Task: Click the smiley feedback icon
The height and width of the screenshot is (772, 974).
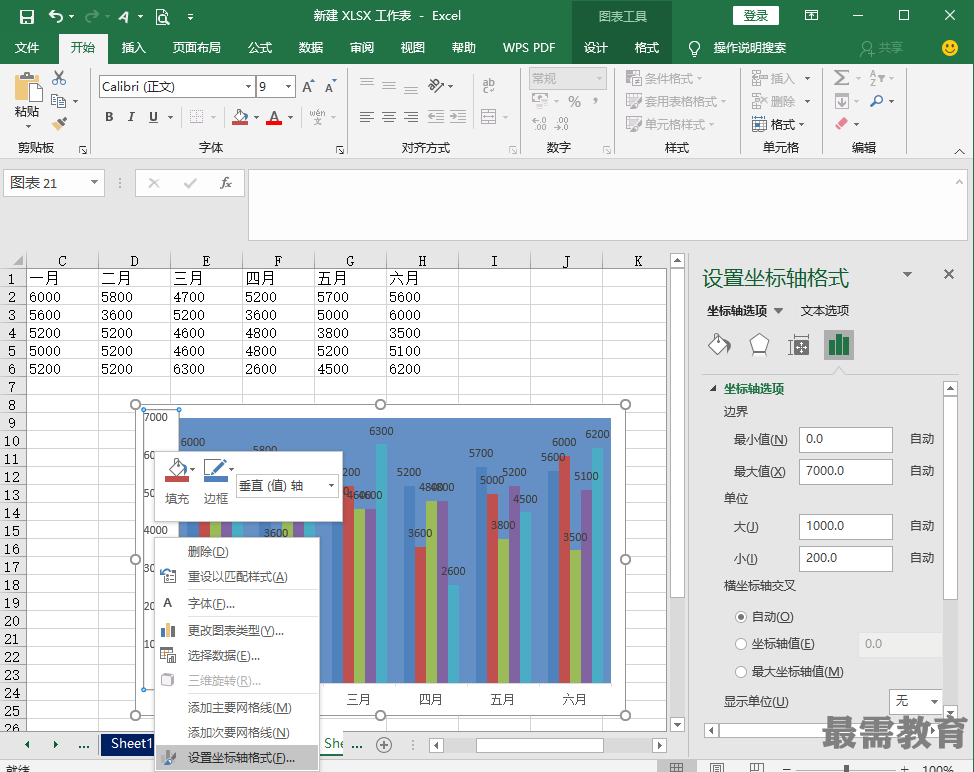Action: [950, 48]
